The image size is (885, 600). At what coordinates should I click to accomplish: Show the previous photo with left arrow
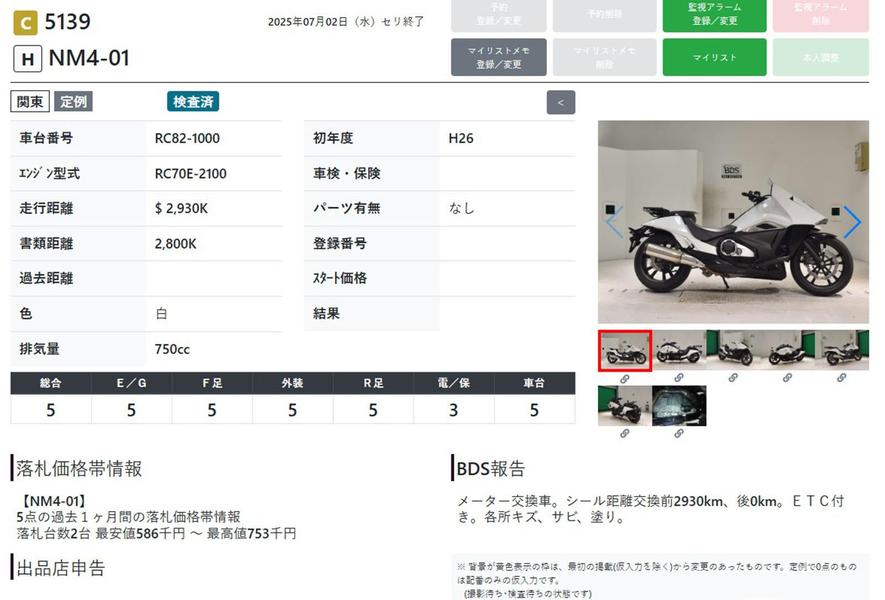614,222
